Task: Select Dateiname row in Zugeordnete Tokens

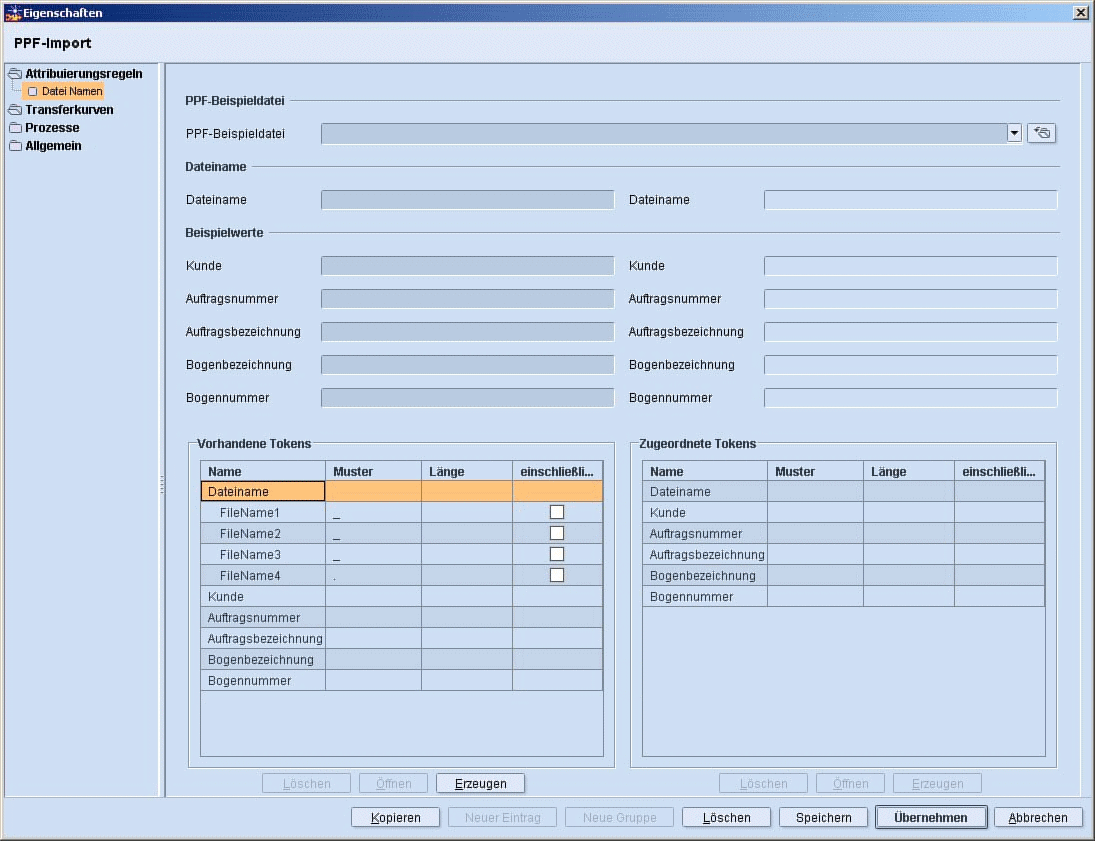Action: tap(844, 491)
